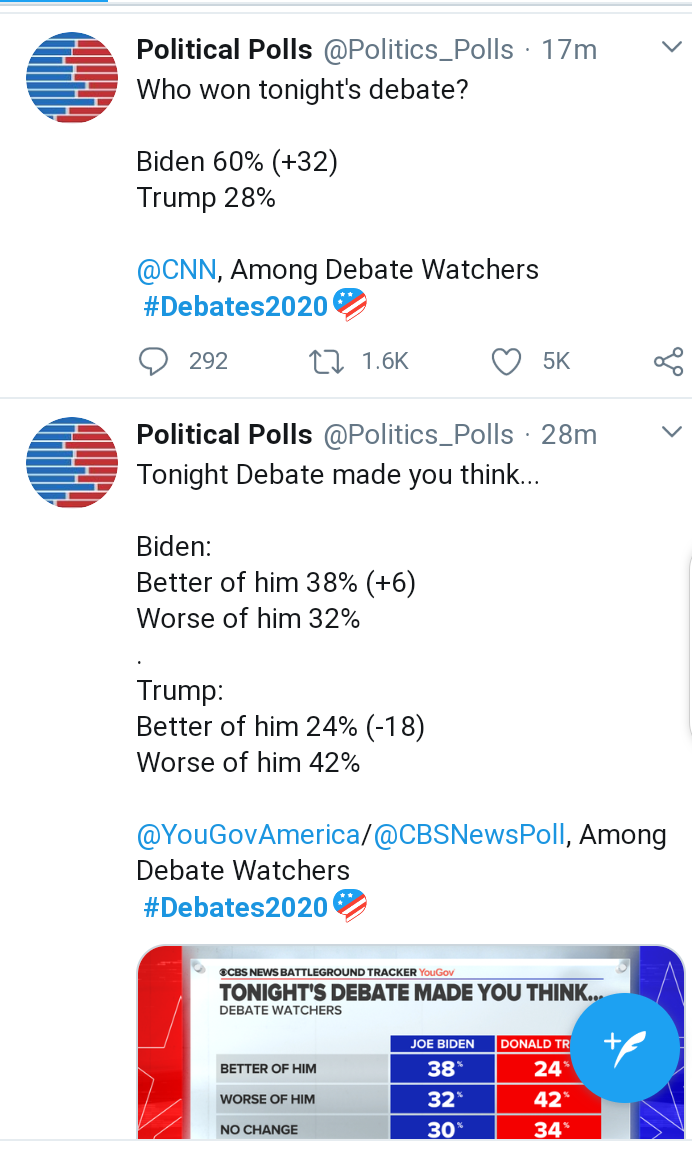Screen dimensions: 692x1152
Task: Tap the compose tweet floating button
Action: tap(624, 1048)
